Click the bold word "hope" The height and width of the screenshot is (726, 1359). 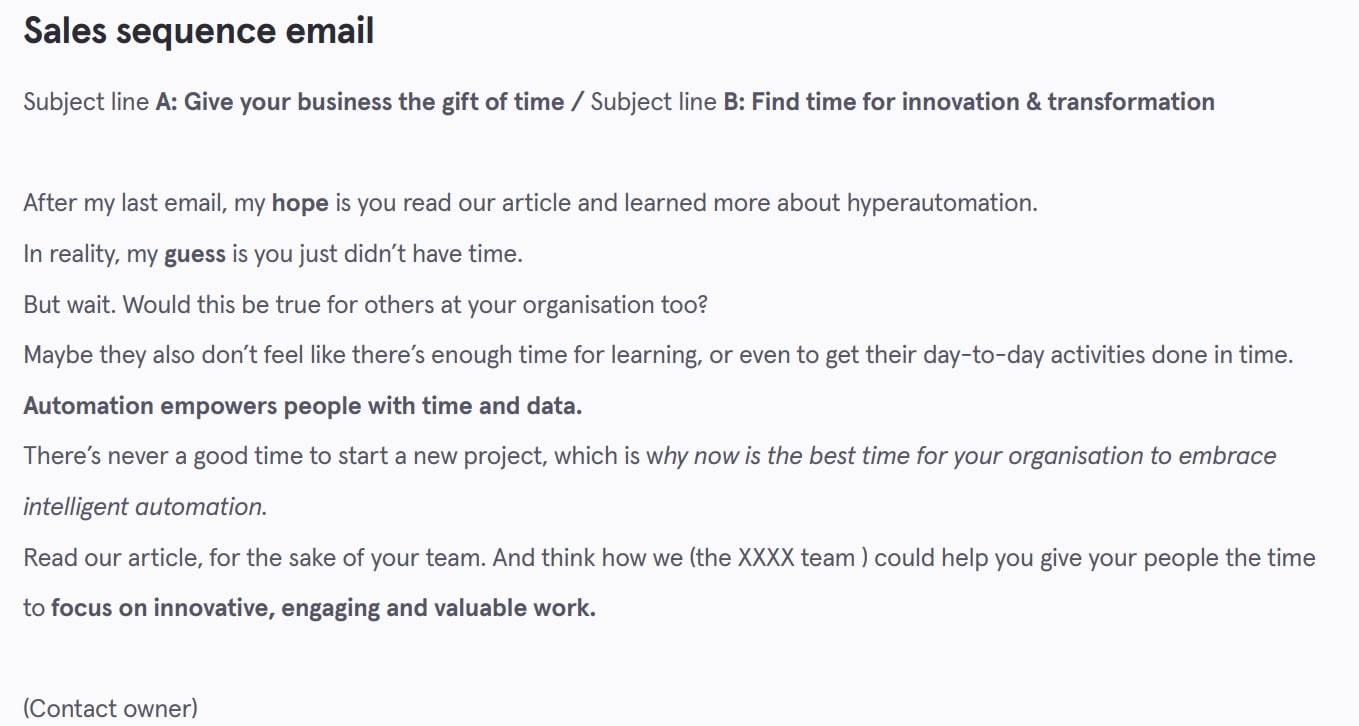coord(300,203)
